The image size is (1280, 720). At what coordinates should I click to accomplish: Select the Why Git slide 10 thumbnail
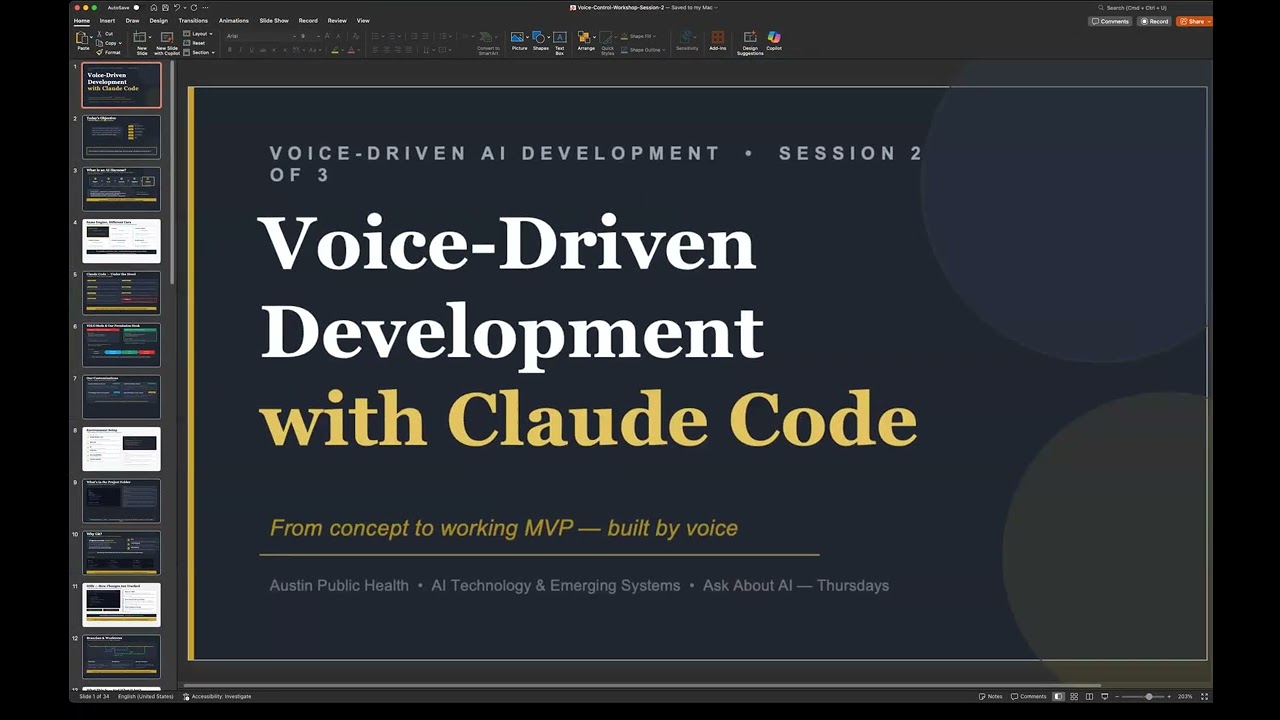tap(121, 553)
